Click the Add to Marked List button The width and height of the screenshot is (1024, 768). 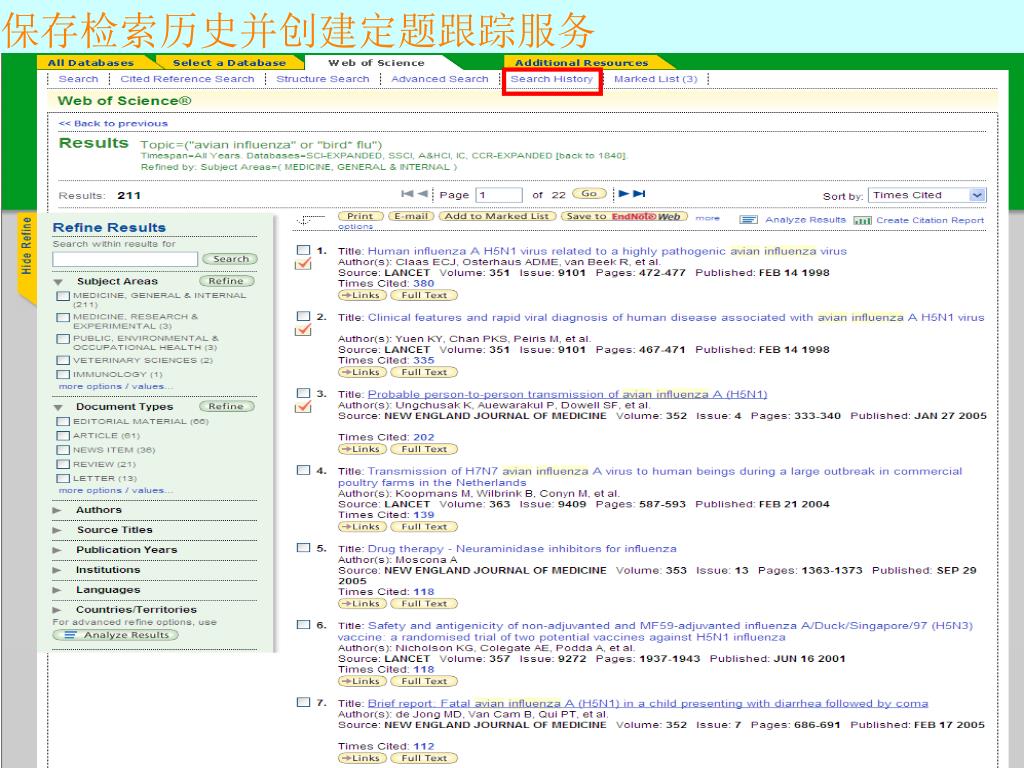click(496, 216)
